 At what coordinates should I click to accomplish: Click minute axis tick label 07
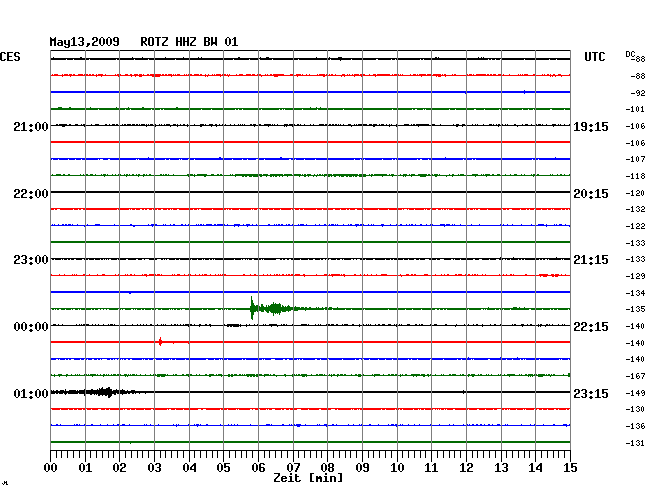point(293,468)
